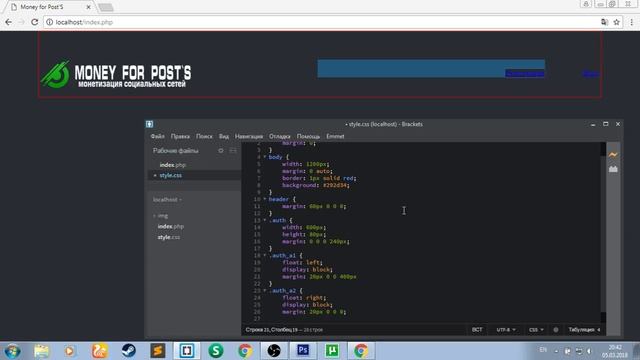This screenshot has width=640, height=360.
Task: Open the localhost project dropdown
Action: (167, 200)
